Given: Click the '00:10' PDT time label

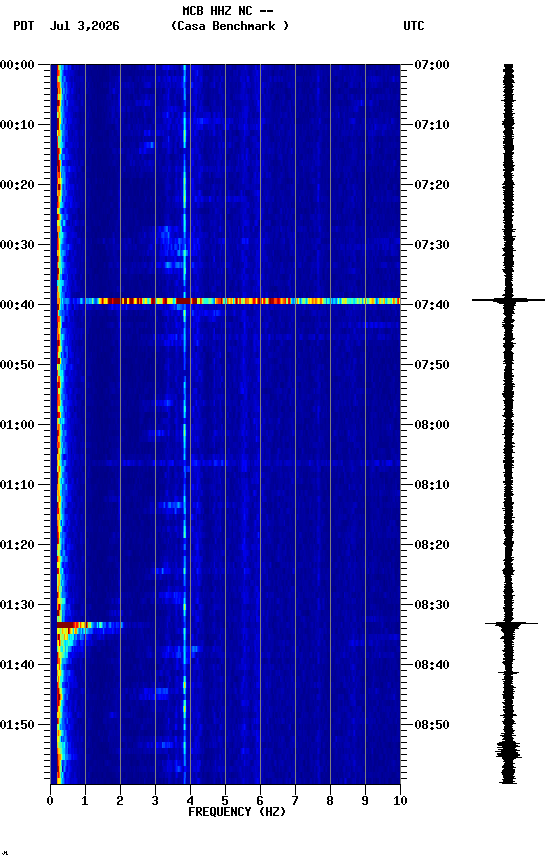Looking at the screenshot, I should tap(17, 125).
